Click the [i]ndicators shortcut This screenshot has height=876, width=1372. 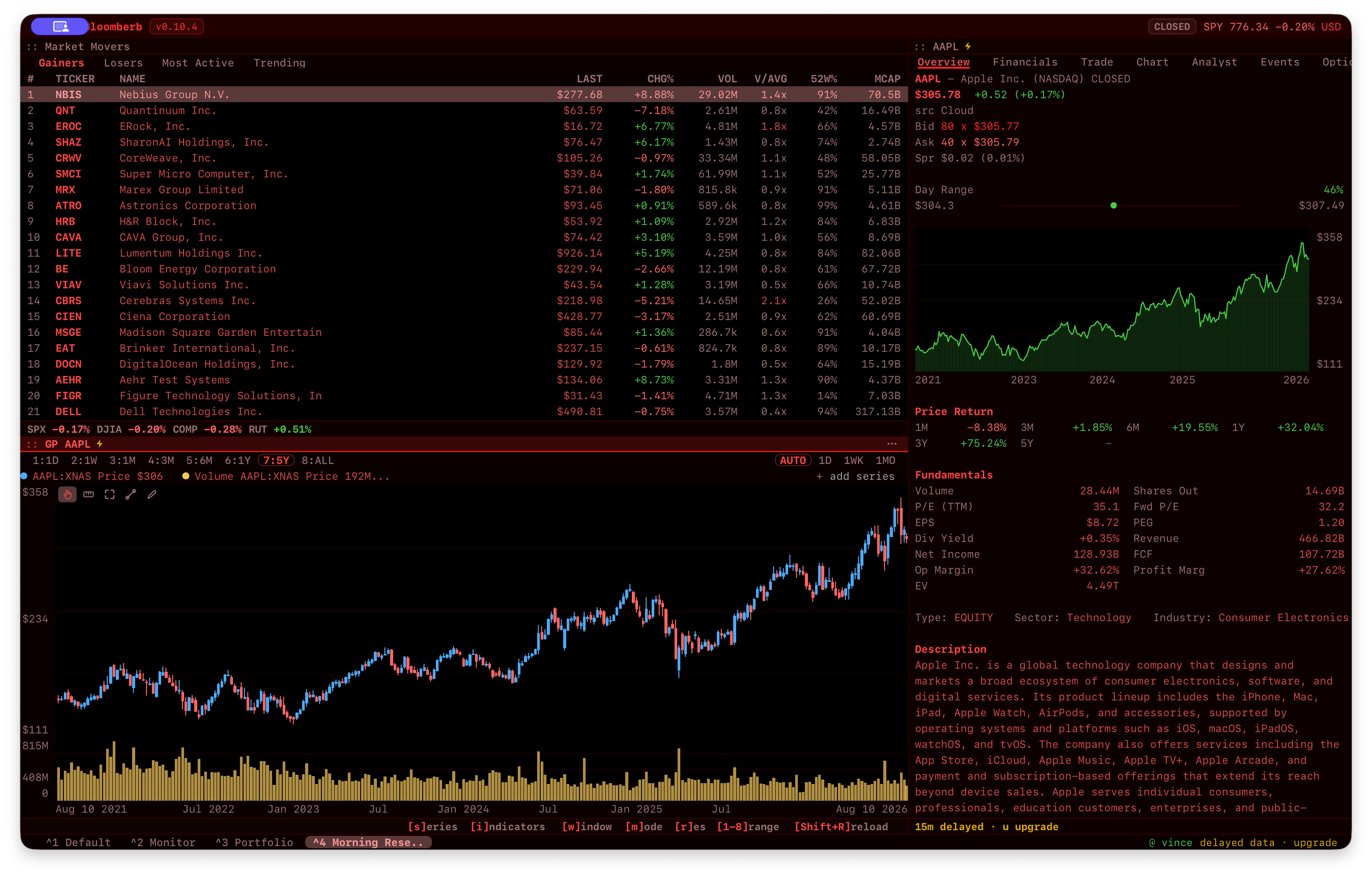pos(508,826)
